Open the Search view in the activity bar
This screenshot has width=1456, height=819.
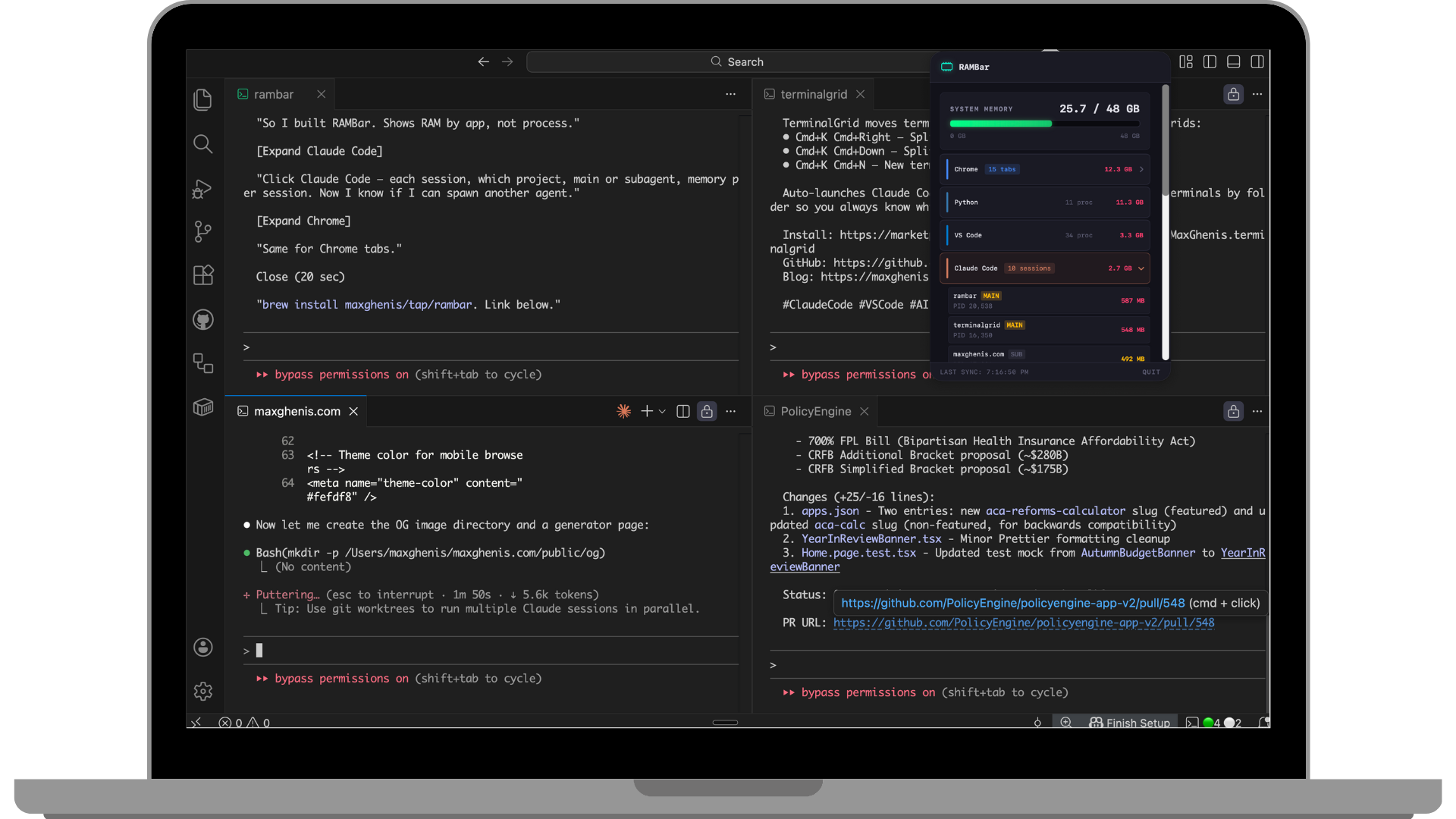(x=202, y=144)
